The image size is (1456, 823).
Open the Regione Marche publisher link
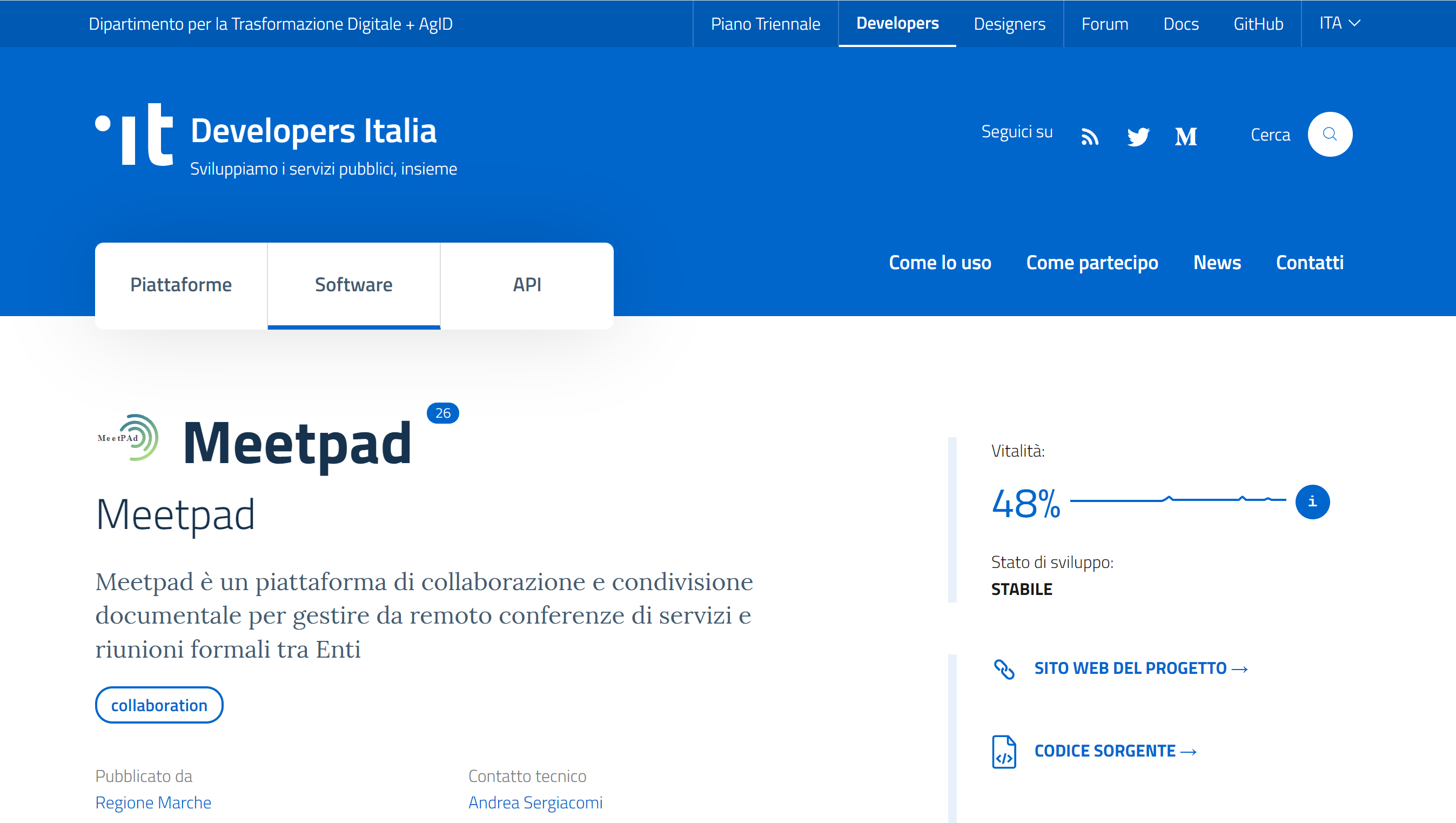coord(153,802)
